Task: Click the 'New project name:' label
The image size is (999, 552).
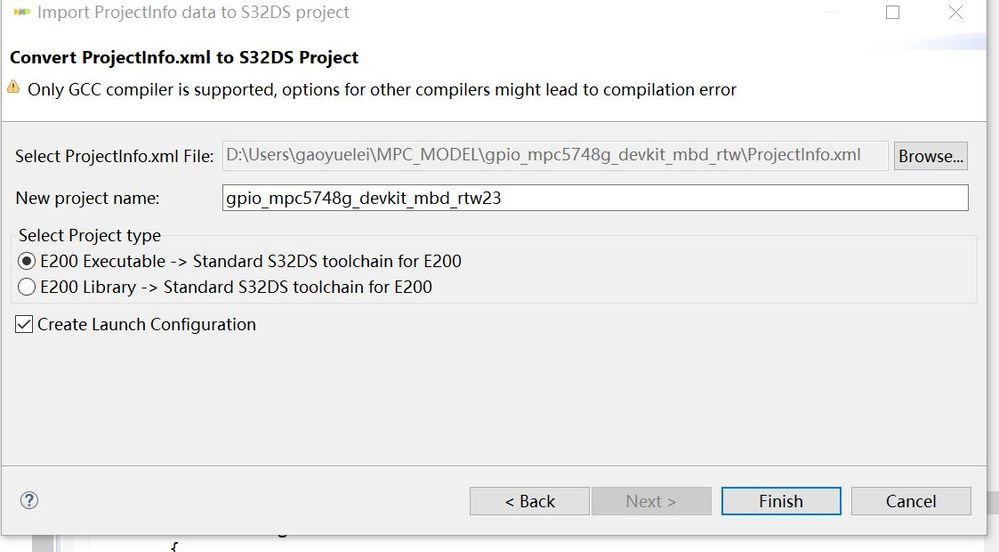Action: 87,198
